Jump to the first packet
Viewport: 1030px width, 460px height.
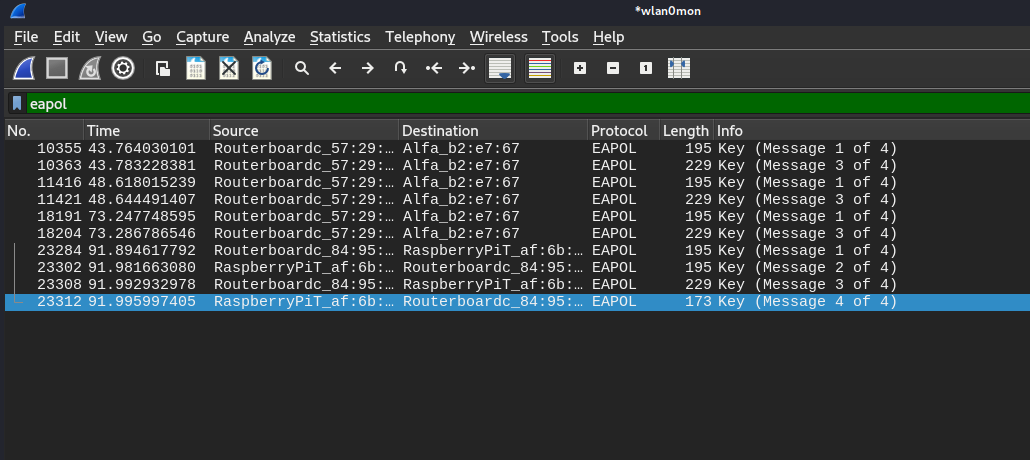point(434,68)
